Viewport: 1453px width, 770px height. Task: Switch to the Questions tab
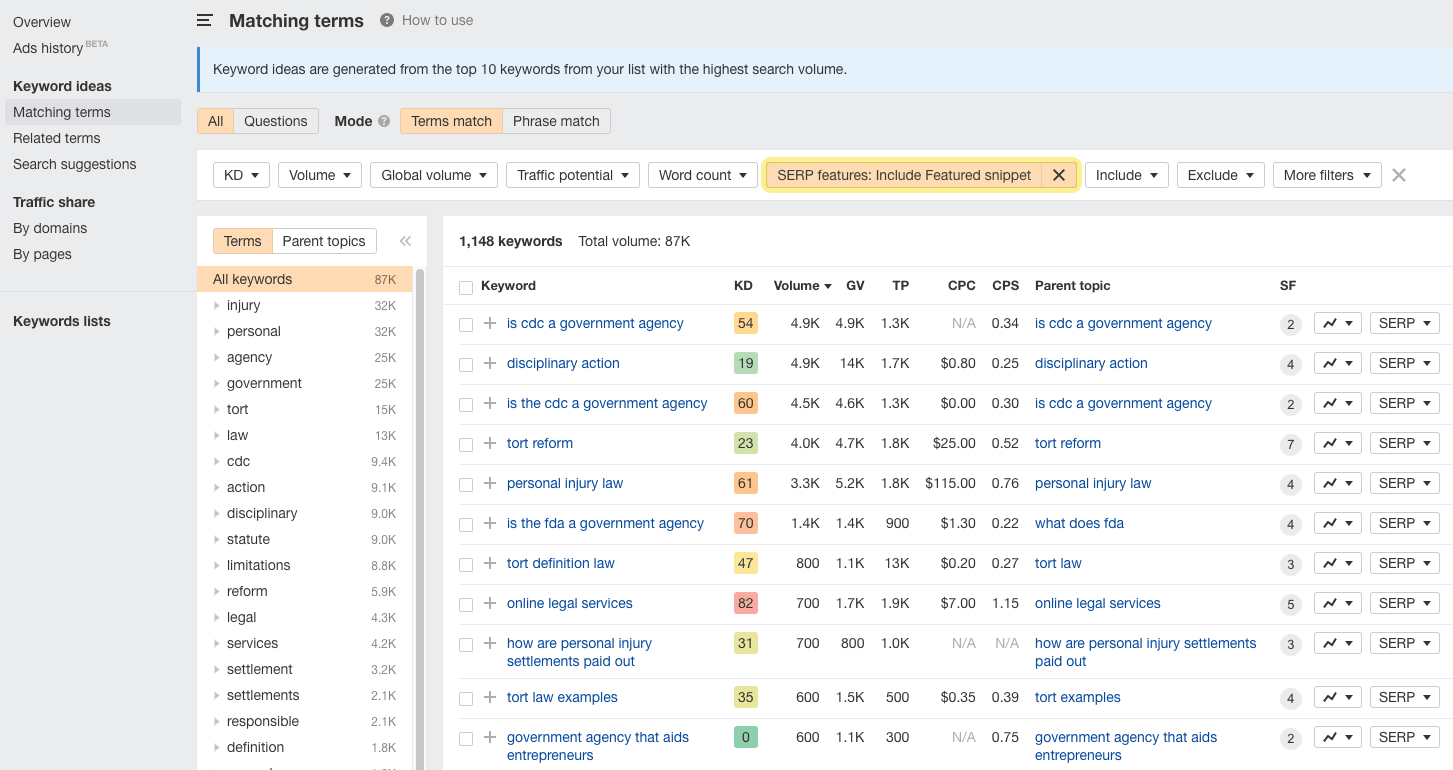[275, 120]
